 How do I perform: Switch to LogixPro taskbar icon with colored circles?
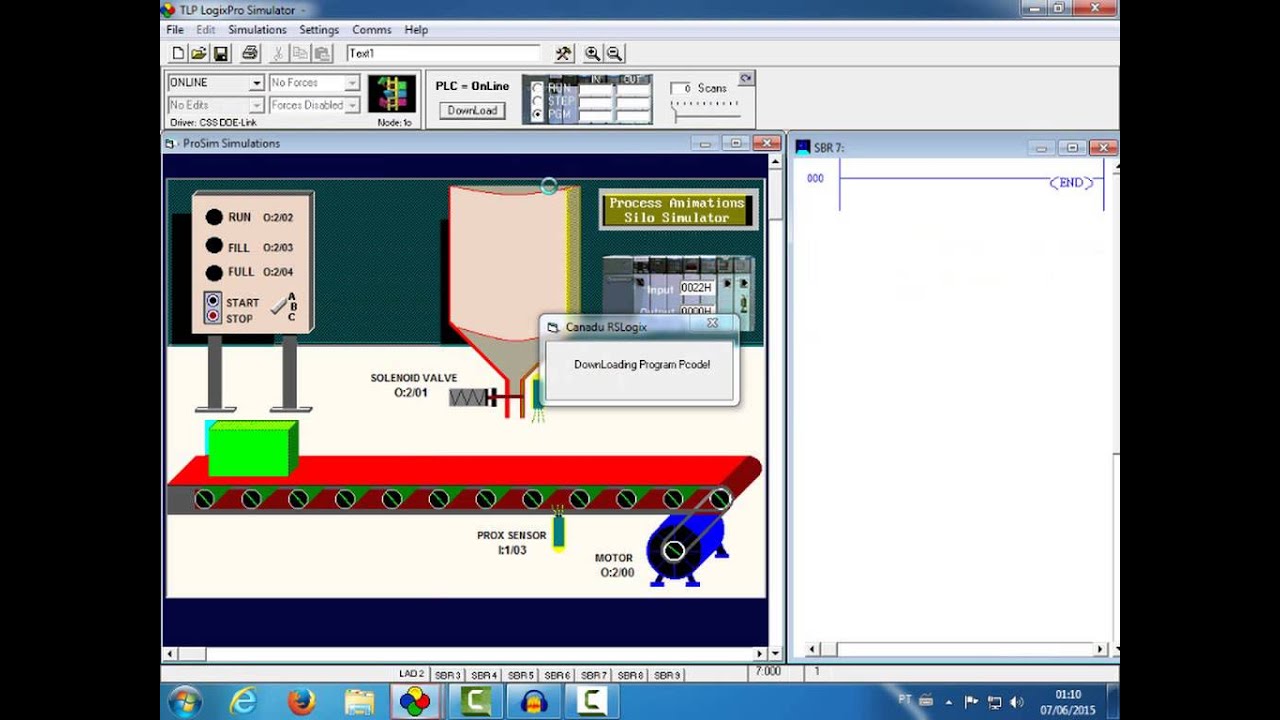(415, 702)
